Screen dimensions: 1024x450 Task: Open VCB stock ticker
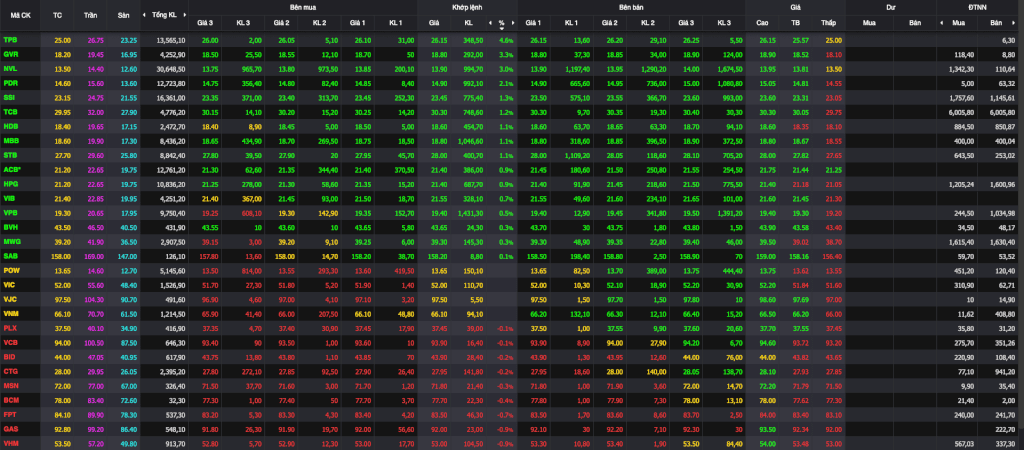[x=10, y=342]
